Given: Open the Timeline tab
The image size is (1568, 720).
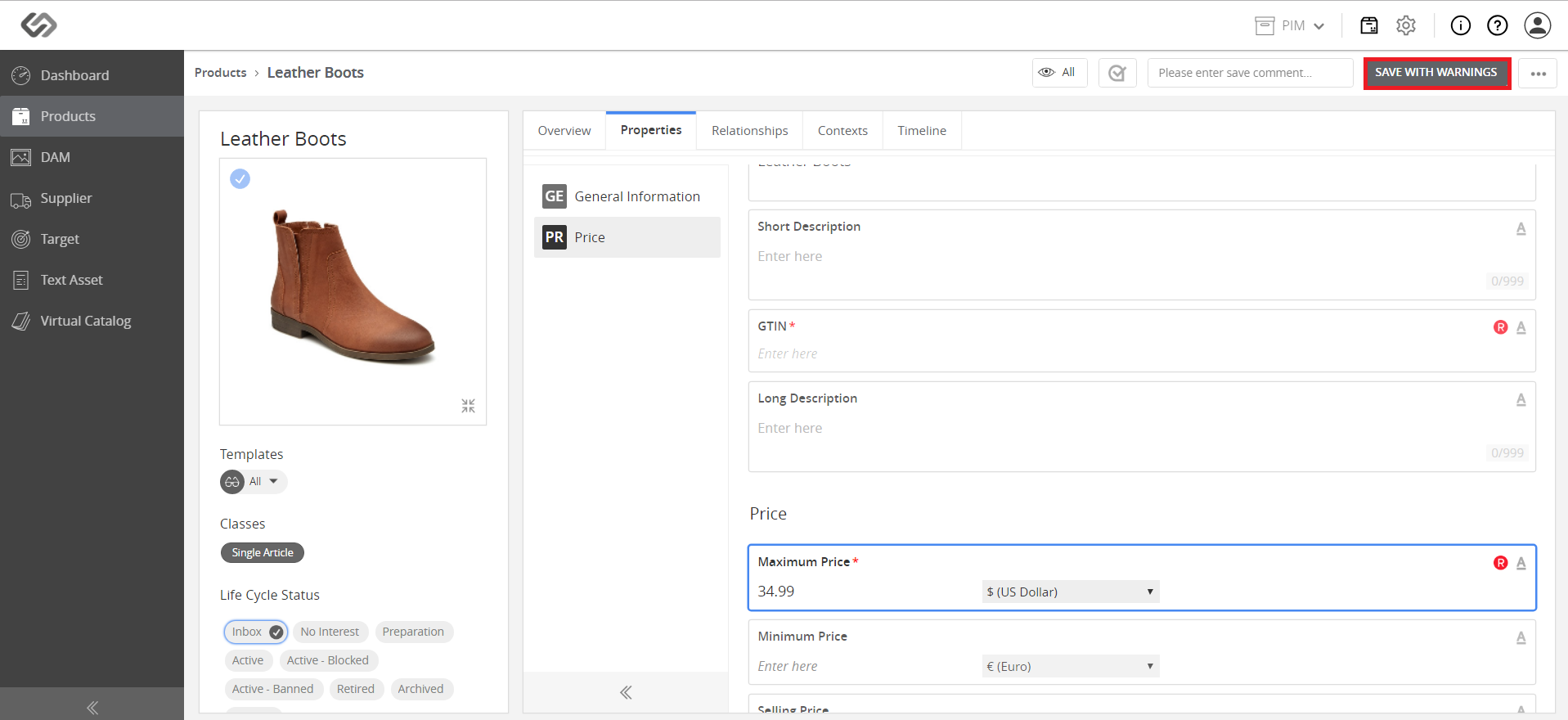Looking at the screenshot, I should click(922, 131).
